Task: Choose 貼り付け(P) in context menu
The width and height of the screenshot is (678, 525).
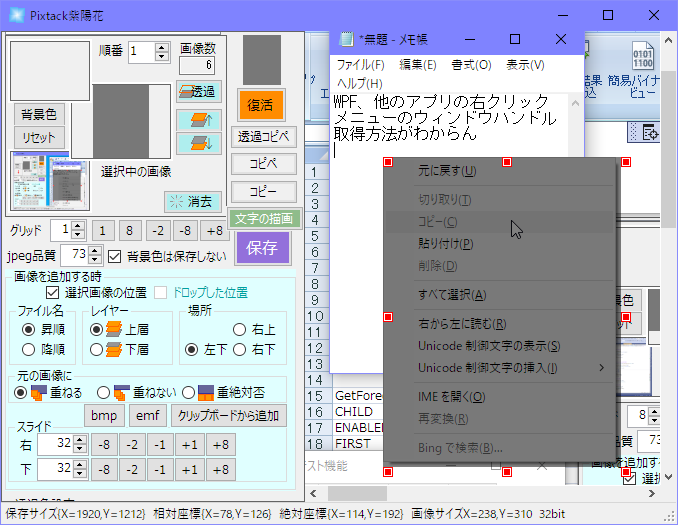Action: click(499, 244)
